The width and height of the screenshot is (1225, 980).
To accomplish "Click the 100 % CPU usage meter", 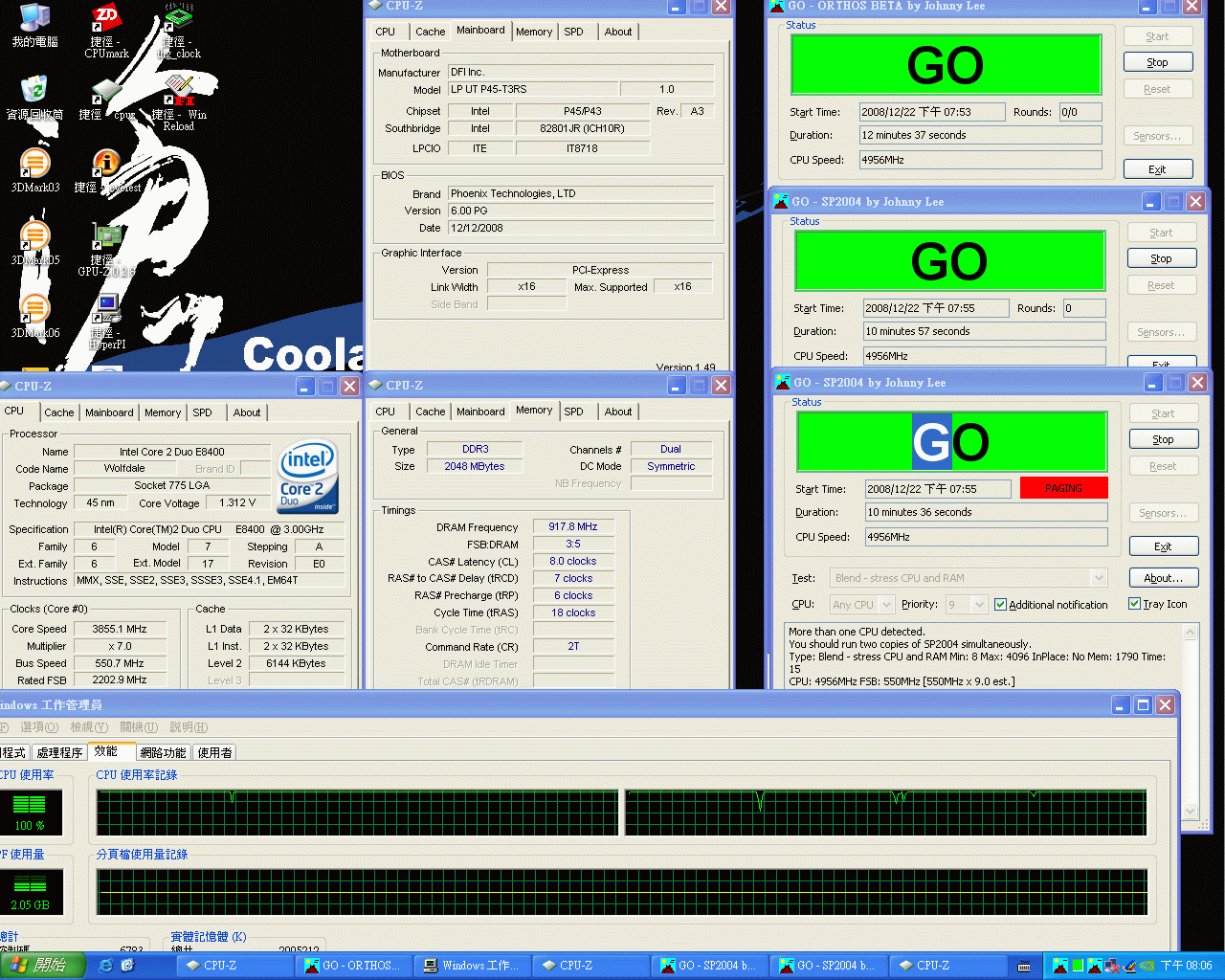I will (30, 811).
